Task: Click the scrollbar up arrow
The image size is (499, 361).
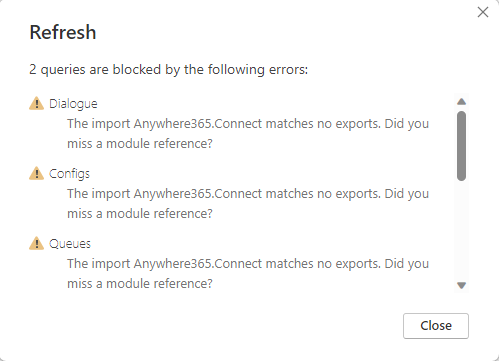Action: [461, 102]
